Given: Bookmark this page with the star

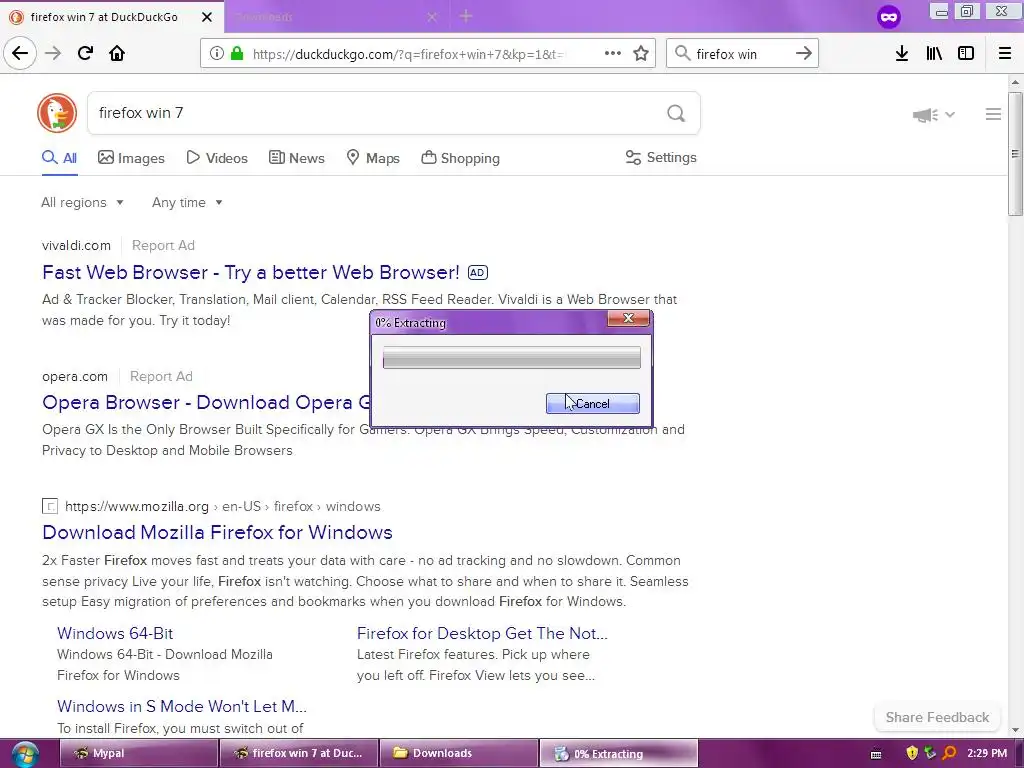Looking at the screenshot, I should click(641, 54).
